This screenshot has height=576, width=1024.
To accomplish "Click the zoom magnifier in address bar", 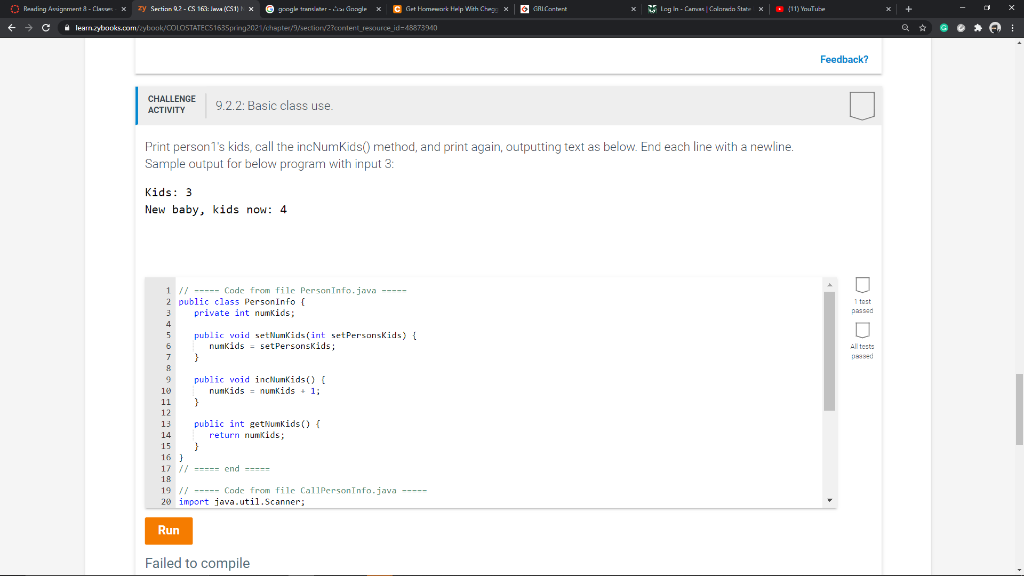I will tap(905, 28).
